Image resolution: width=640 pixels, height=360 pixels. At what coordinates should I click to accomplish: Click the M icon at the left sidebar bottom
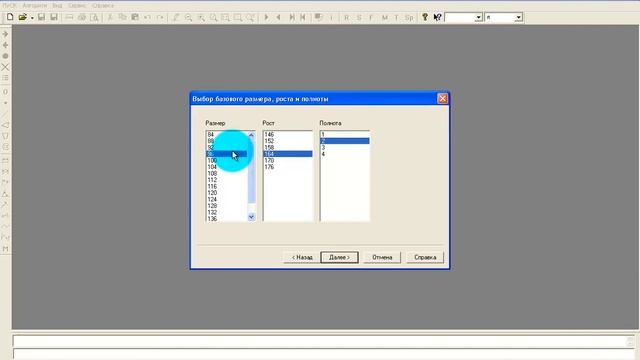[5, 249]
